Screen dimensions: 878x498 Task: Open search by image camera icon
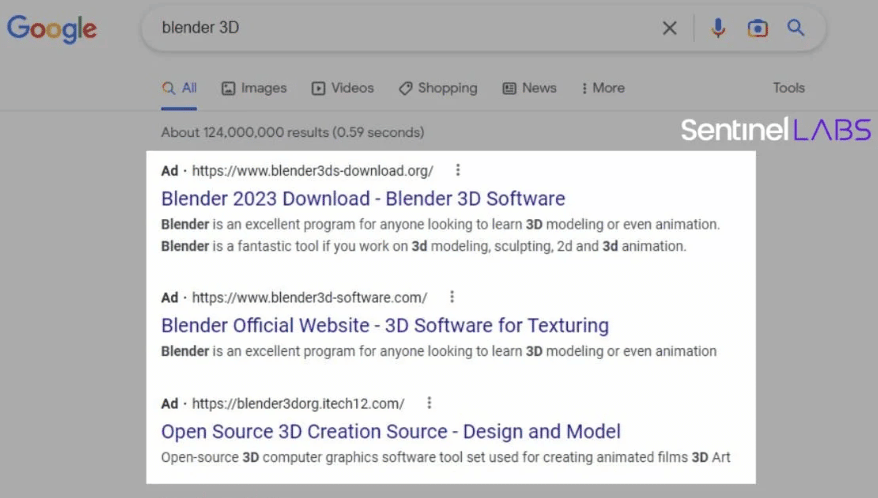[757, 28]
